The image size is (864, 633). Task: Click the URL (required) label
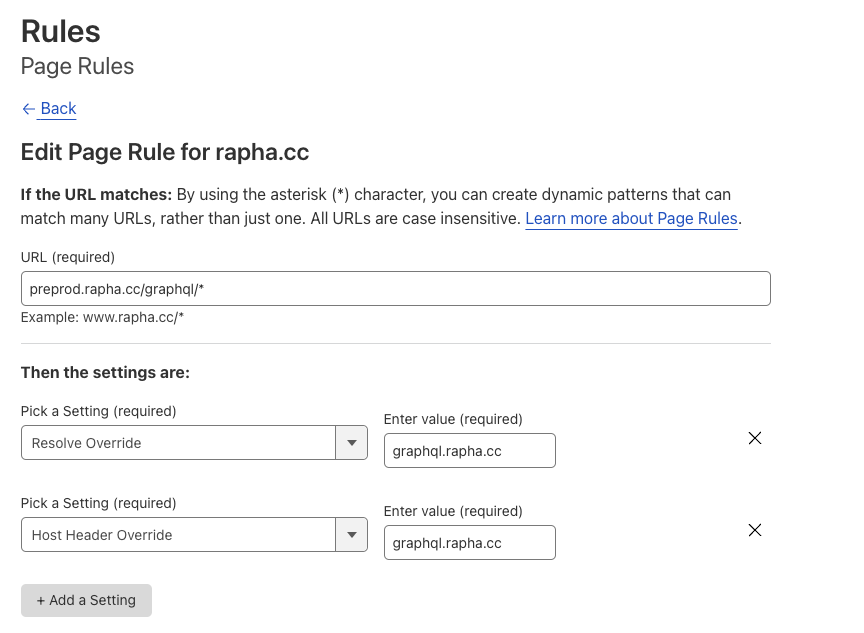pyautogui.click(x=68, y=257)
